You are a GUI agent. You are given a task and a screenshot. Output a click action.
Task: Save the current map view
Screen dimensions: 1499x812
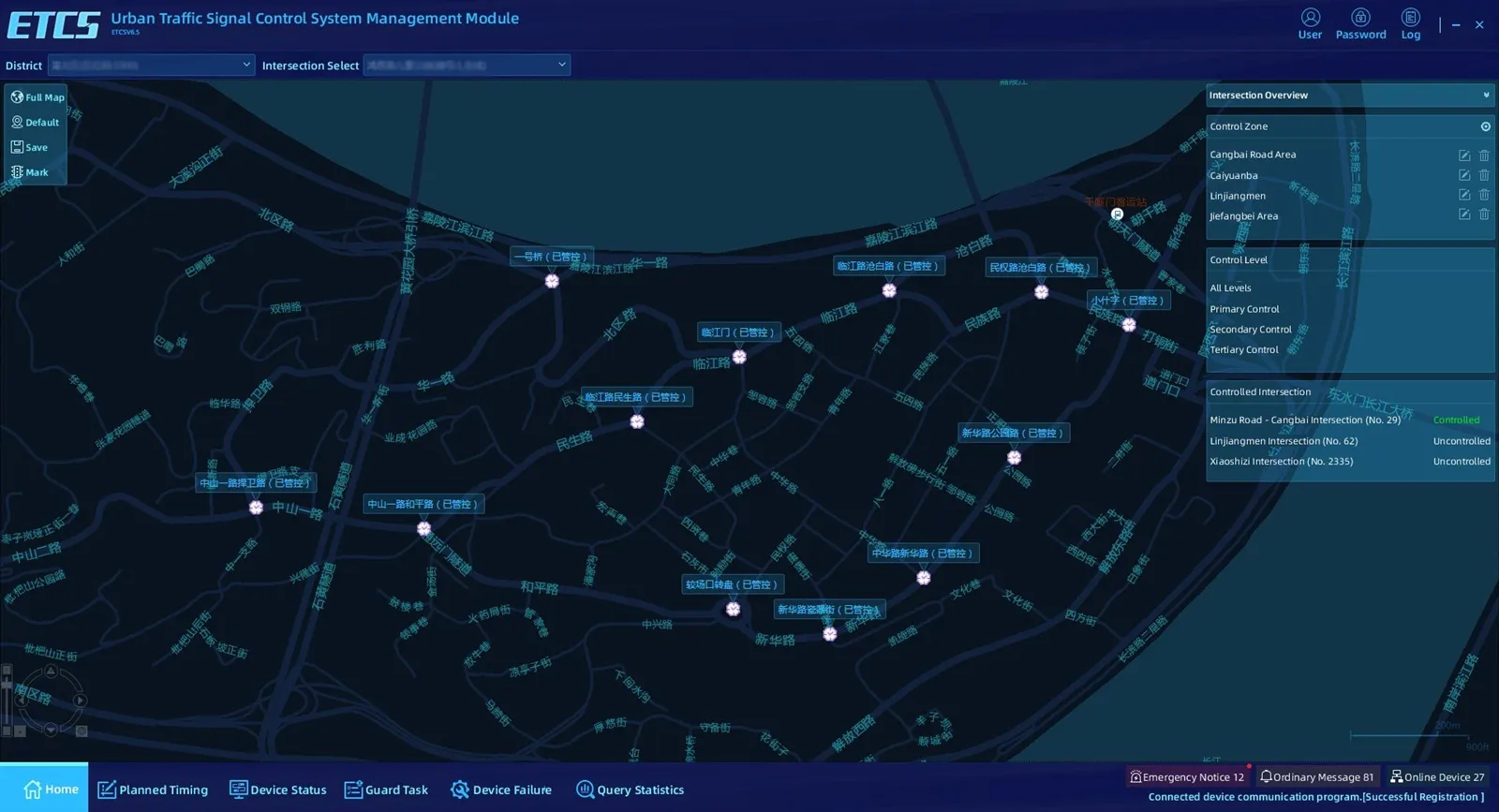29,147
